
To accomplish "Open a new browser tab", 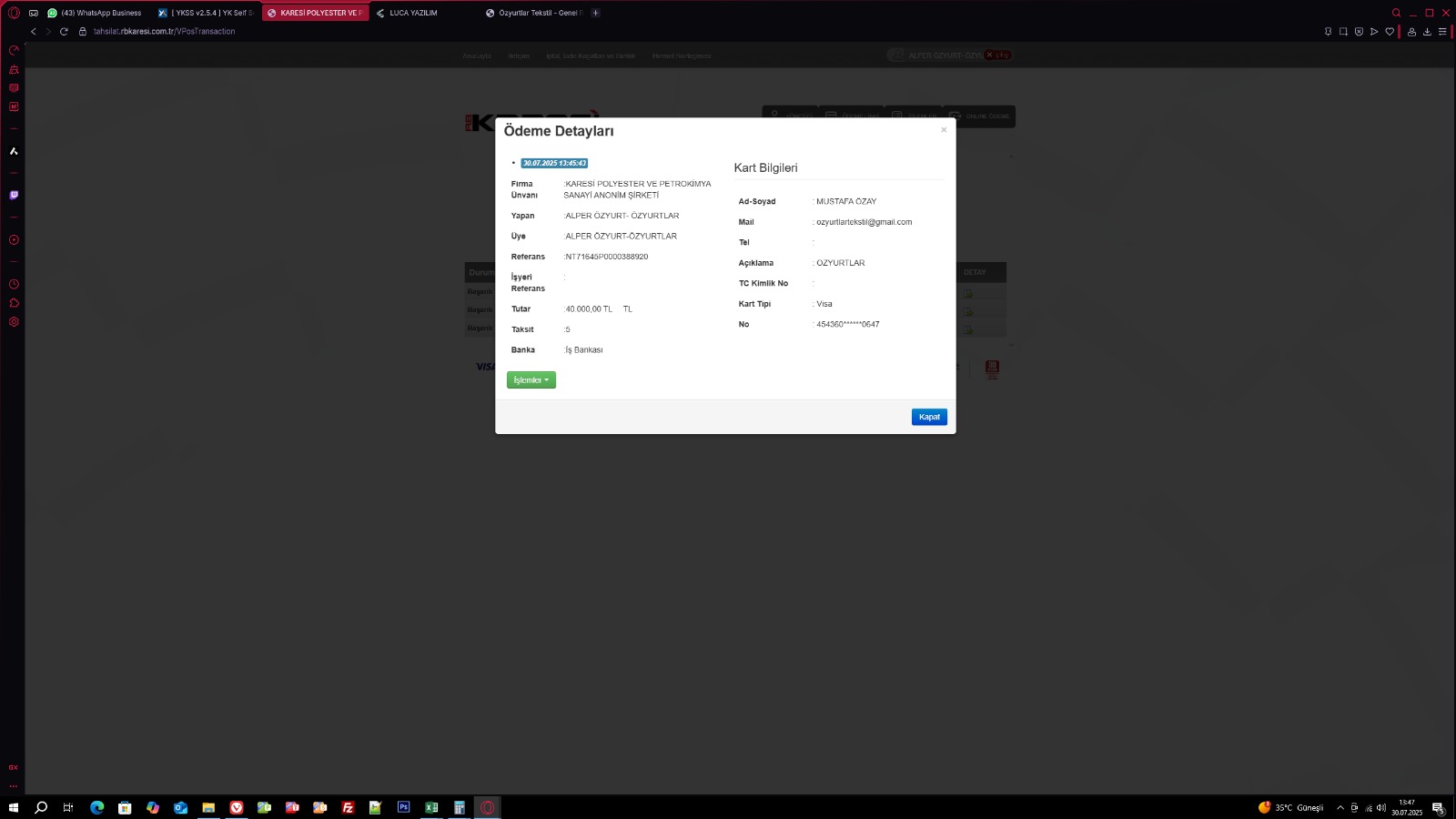I will coord(596,13).
